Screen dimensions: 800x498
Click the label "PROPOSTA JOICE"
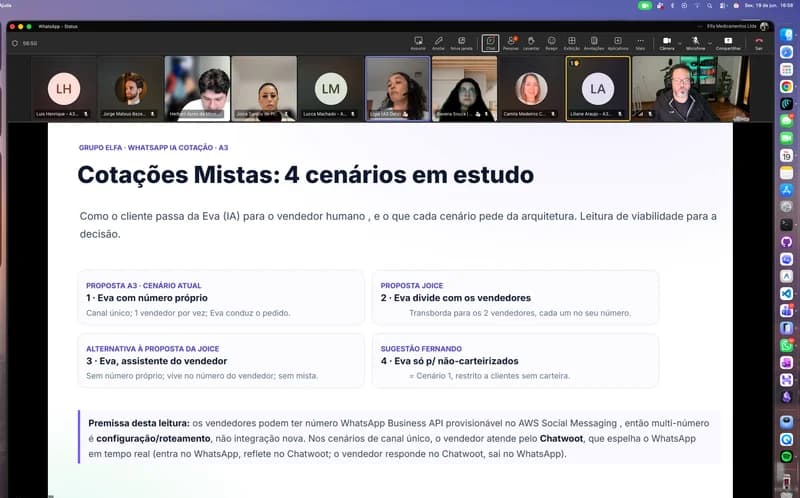(412, 285)
